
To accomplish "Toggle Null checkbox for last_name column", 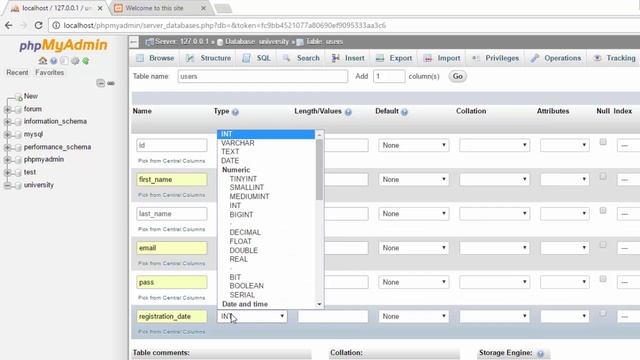I will coord(603,211).
